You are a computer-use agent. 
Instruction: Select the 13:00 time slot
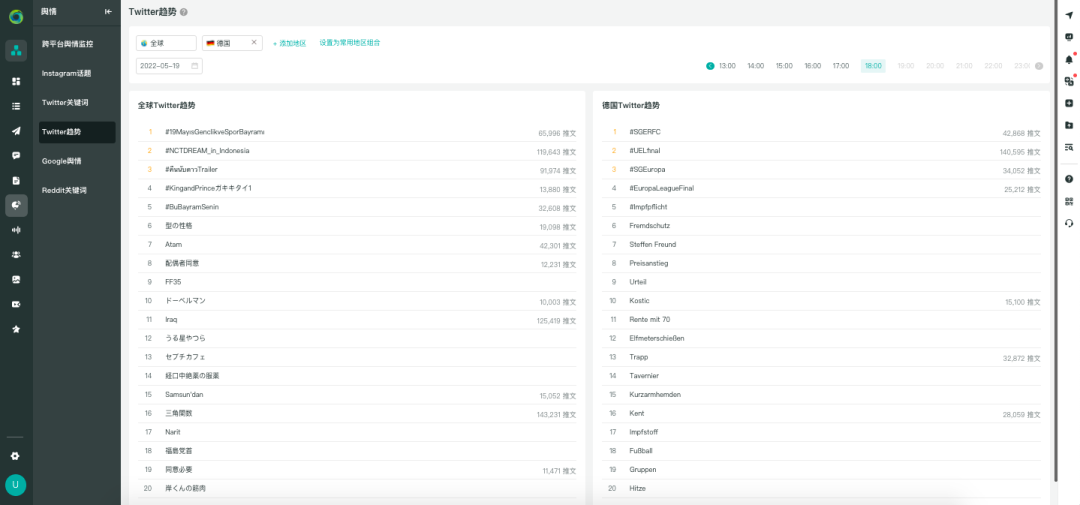pos(727,66)
